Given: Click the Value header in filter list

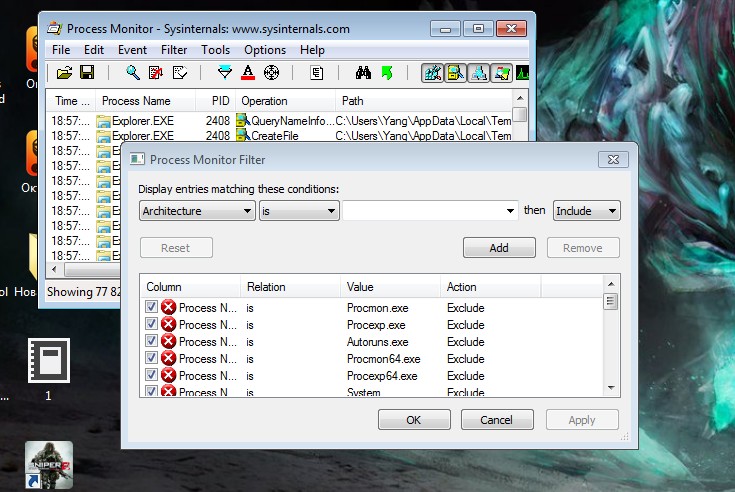Looking at the screenshot, I should coord(390,287).
